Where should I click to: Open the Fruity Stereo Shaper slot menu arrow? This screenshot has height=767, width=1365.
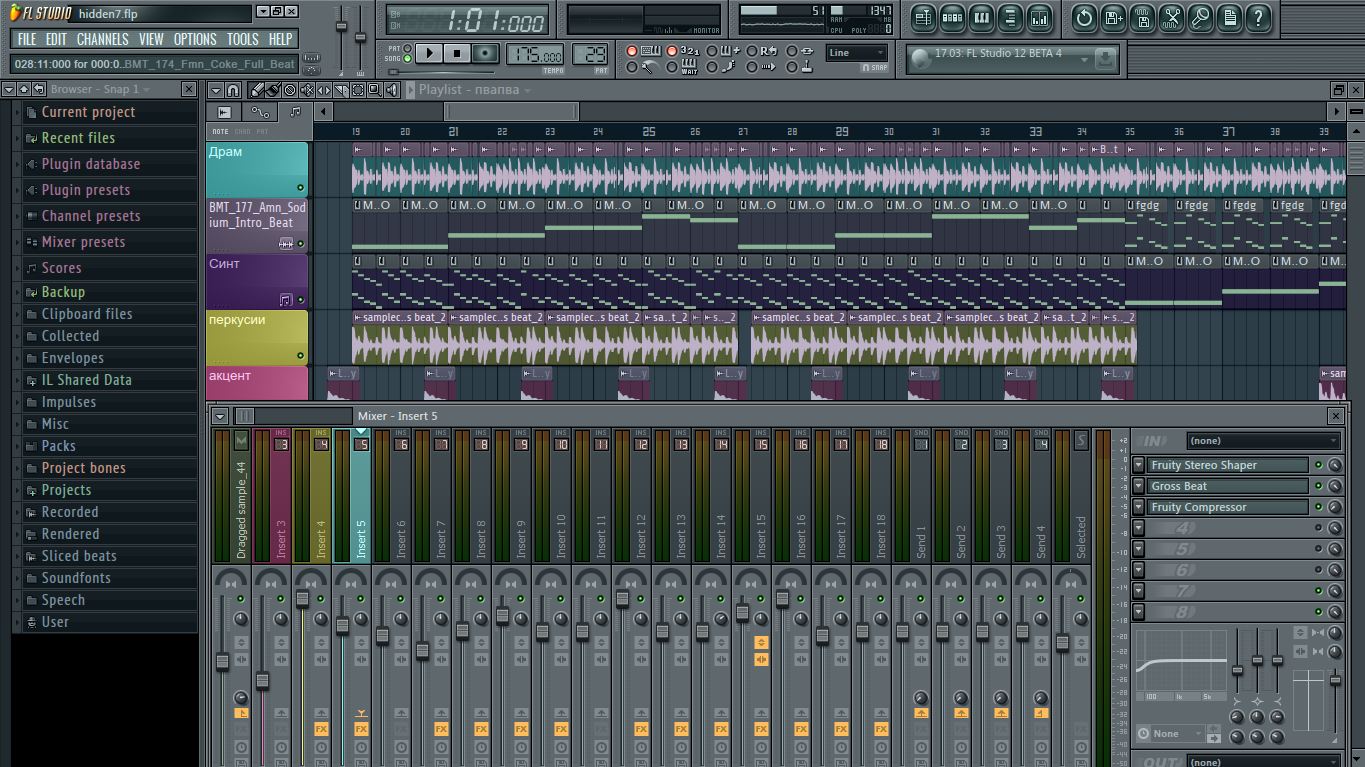coord(1138,465)
